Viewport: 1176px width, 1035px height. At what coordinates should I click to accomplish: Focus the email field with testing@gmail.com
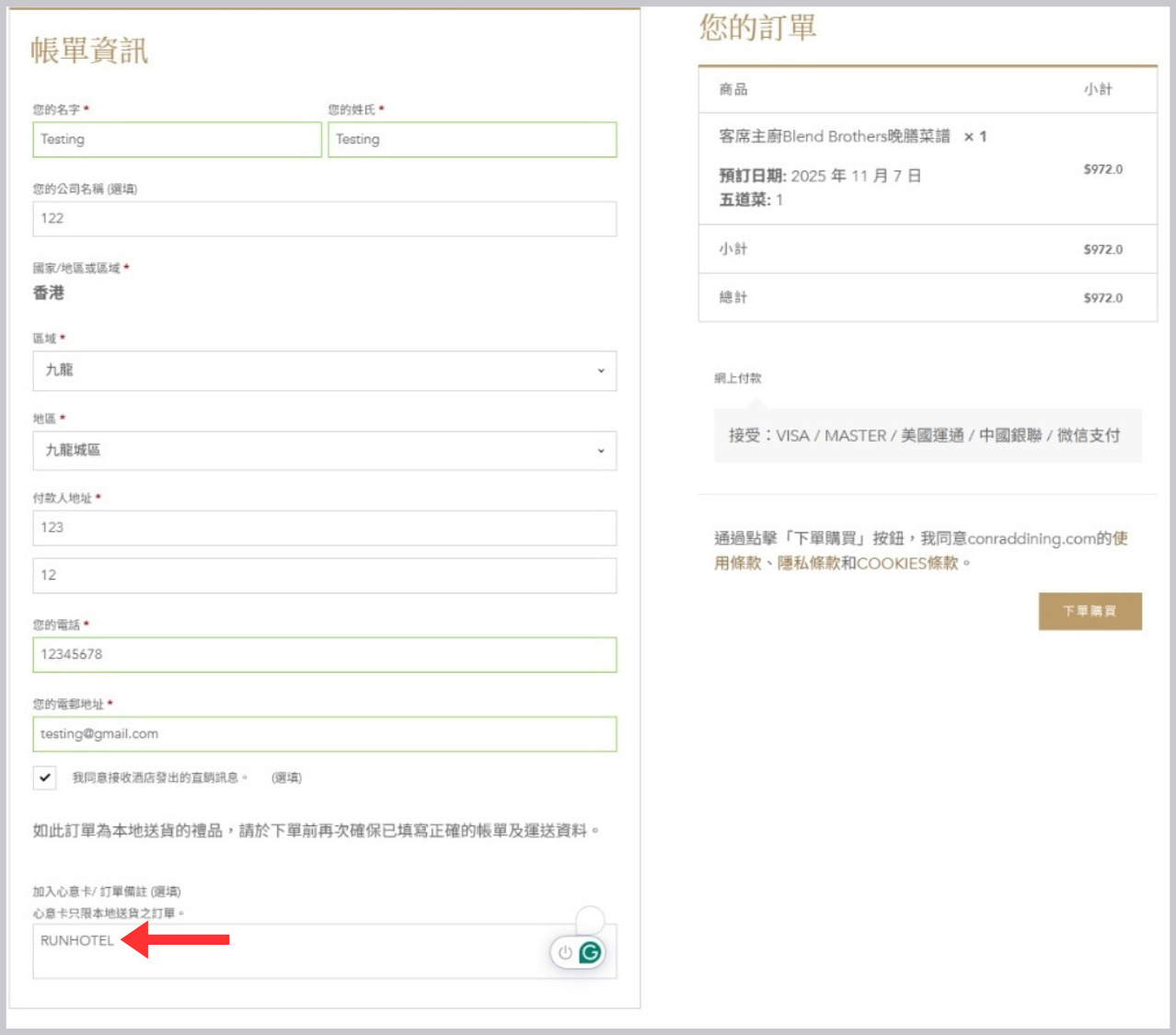pyautogui.click(x=324, y=734)
